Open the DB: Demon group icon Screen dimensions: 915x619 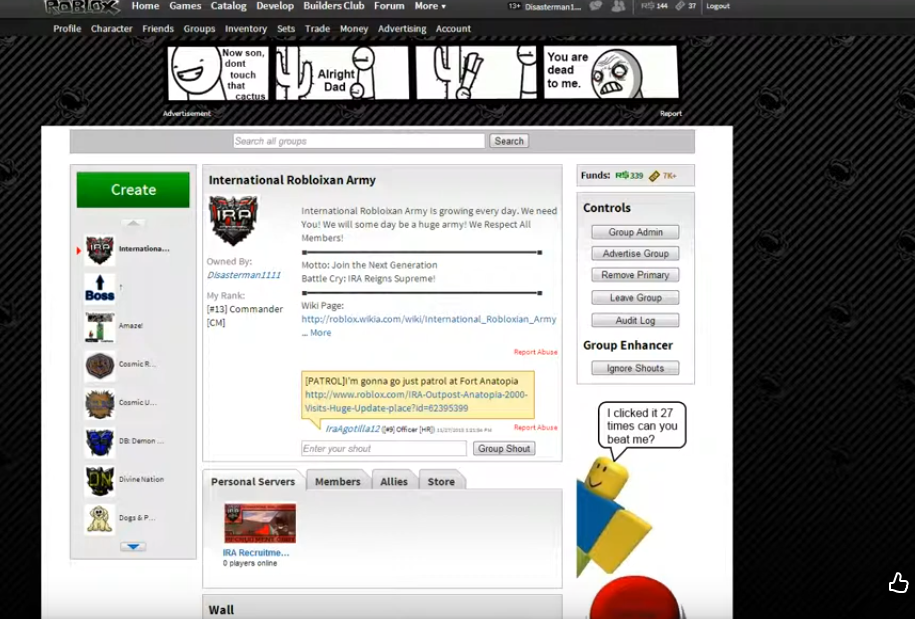click(100, 442)
